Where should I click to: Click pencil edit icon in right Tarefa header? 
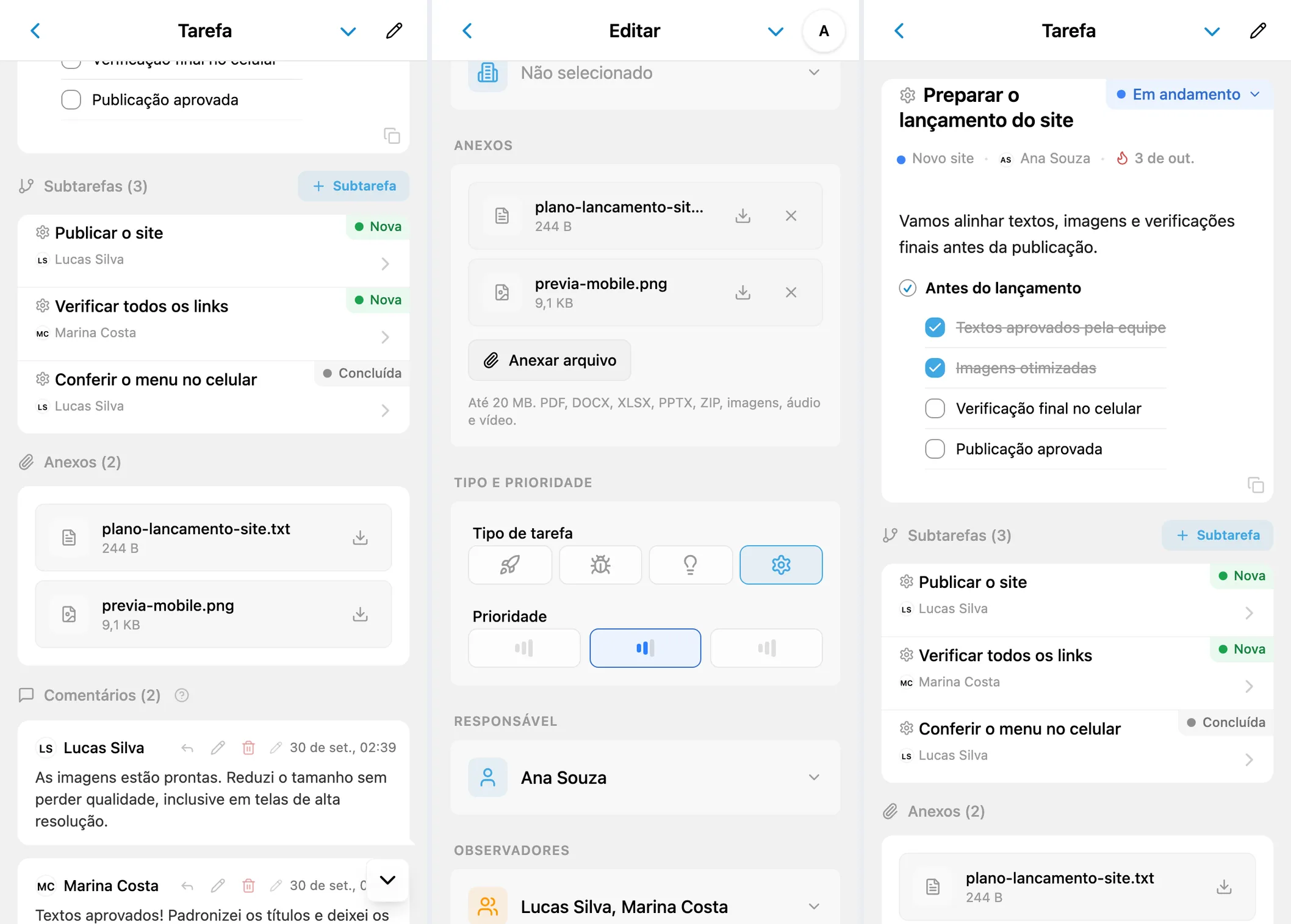1258,30
